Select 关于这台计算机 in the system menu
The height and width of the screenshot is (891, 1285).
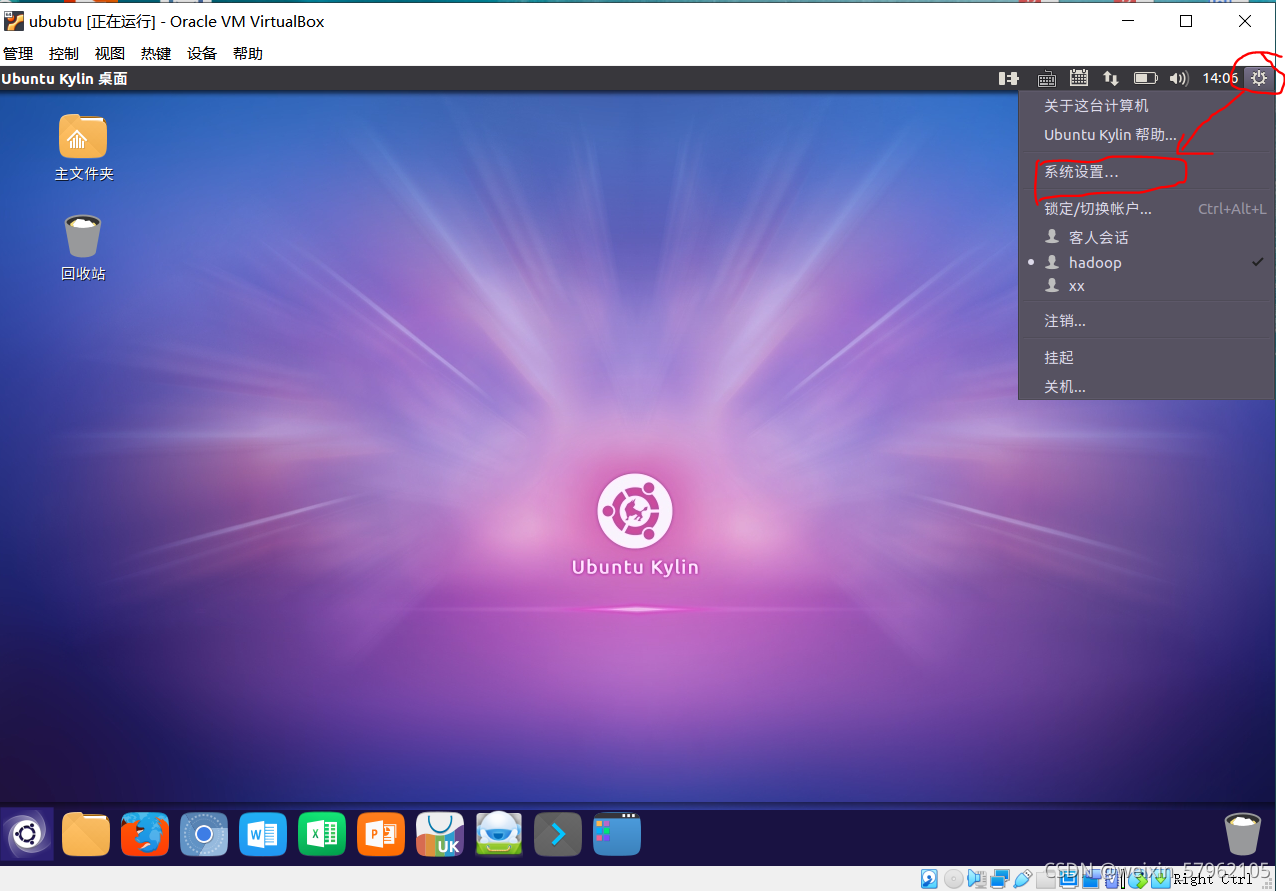[x=1146, y=106]
